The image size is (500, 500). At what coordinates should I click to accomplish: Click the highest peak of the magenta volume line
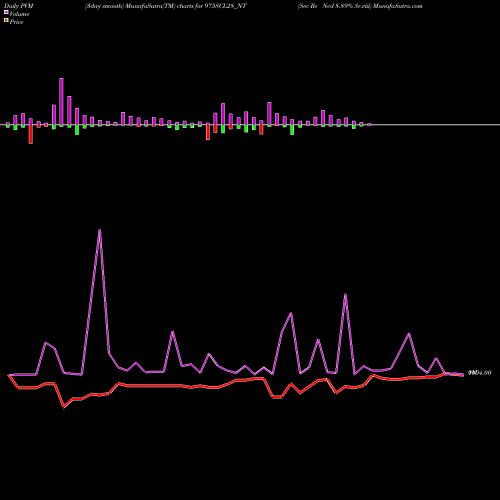pos(100,230)
